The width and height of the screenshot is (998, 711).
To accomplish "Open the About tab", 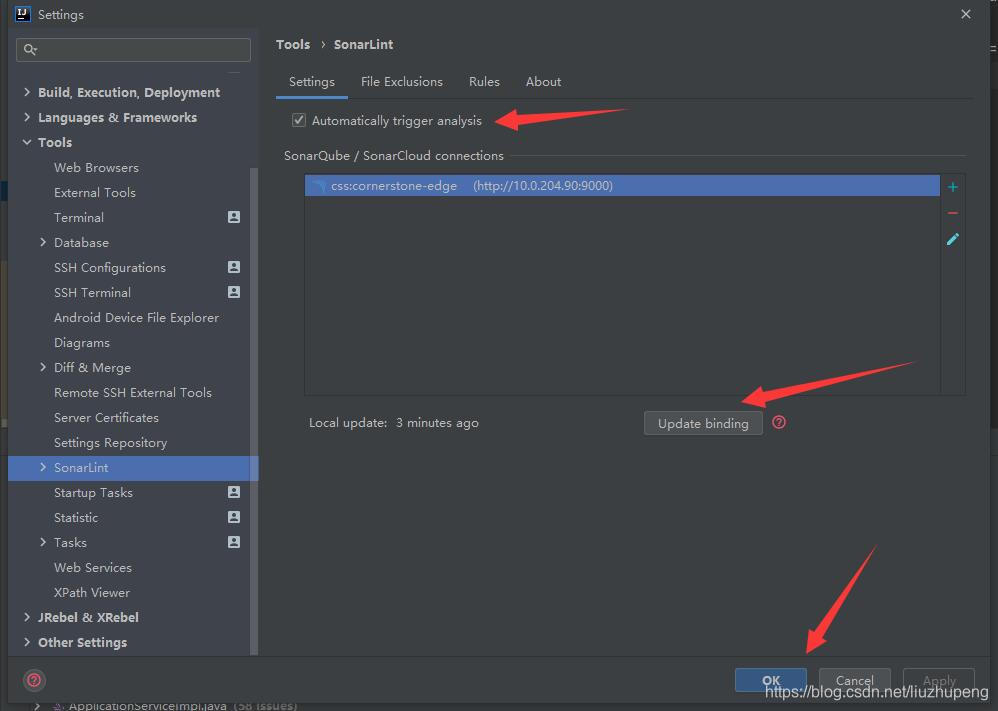I will click(544, 82).
